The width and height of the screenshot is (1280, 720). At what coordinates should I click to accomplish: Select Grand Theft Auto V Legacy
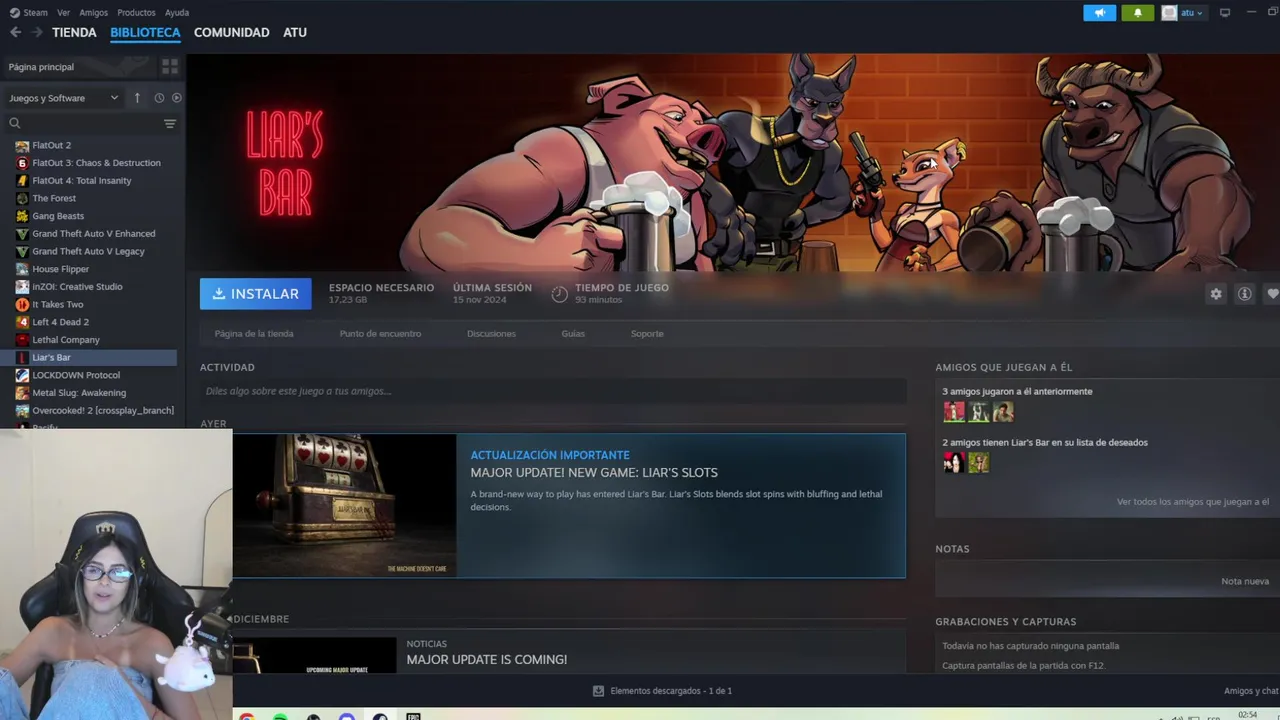[x=95, y=251]
